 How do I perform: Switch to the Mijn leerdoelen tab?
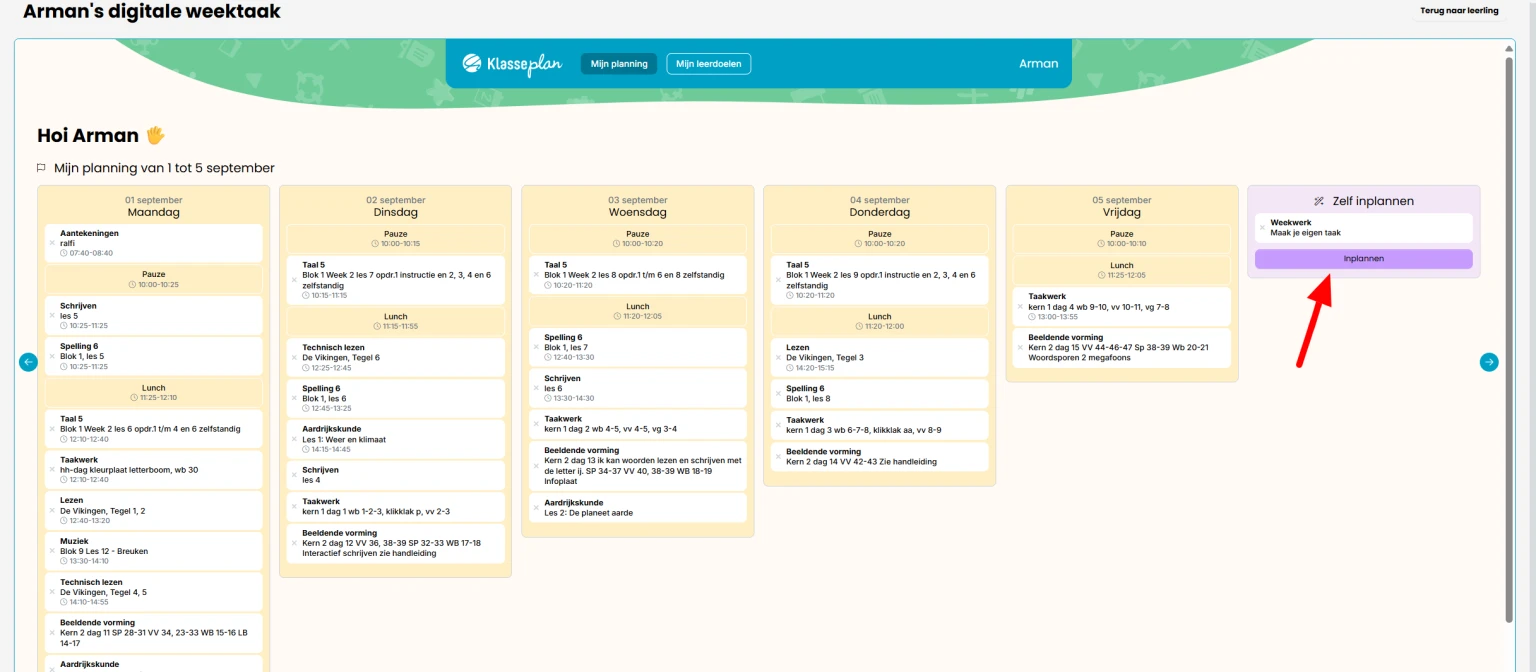pyautogui.click(x=708, y=64)
